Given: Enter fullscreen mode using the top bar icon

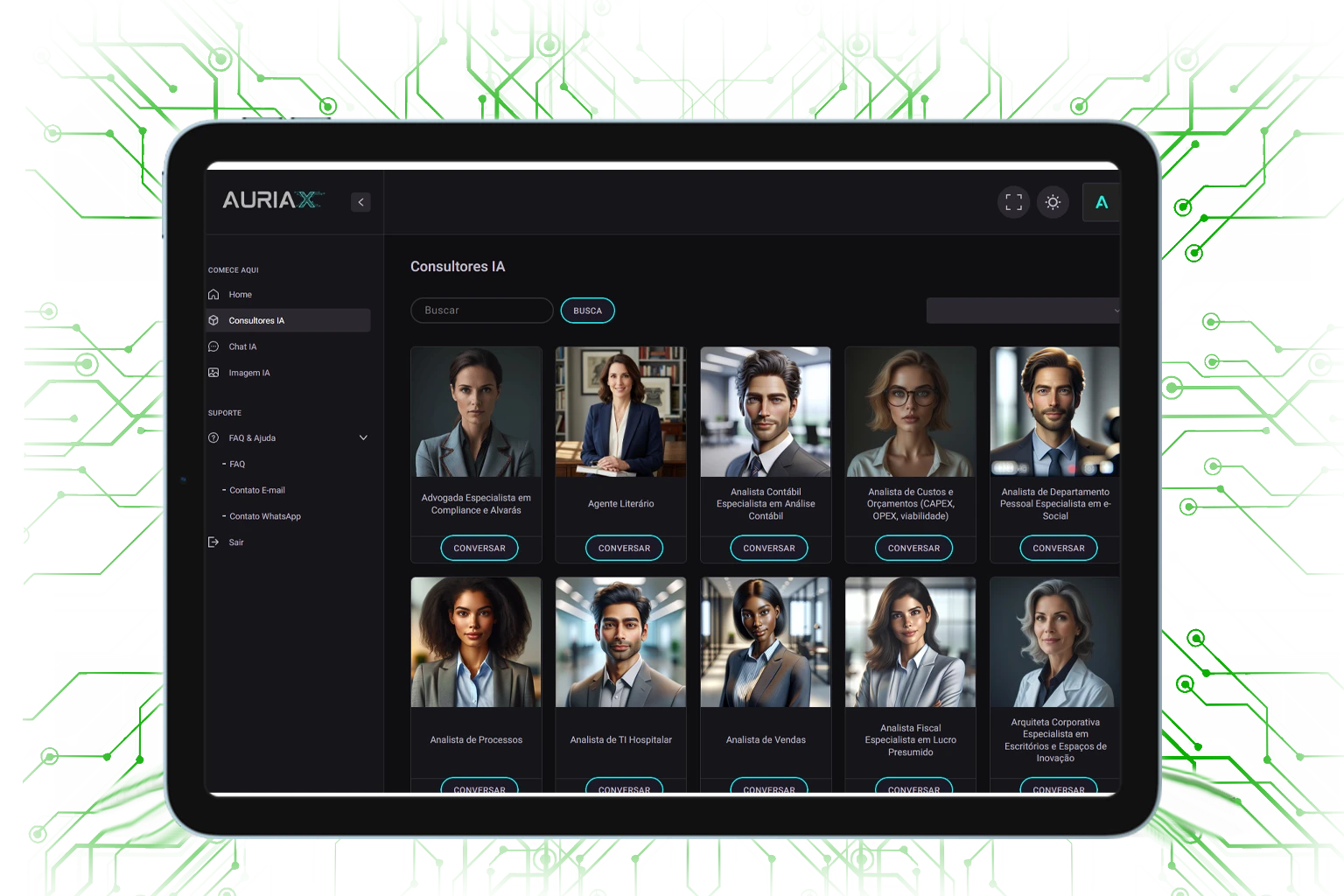Looking at the screenshot, I should pyautogui.click(x=1013, y=202).
